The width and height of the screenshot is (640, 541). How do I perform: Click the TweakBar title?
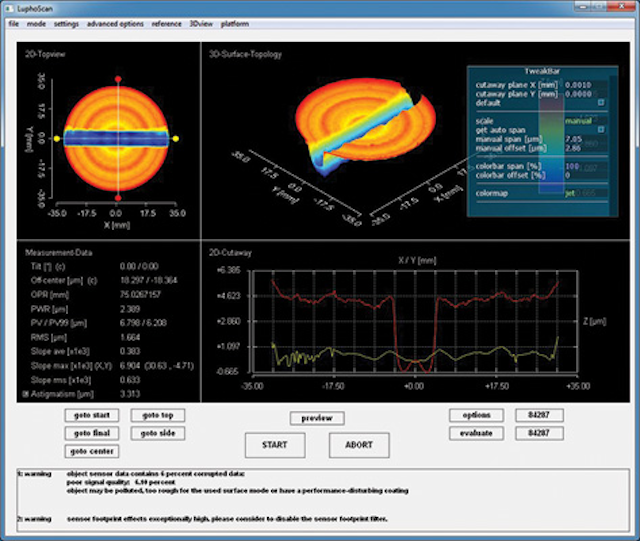click(542, 71)
